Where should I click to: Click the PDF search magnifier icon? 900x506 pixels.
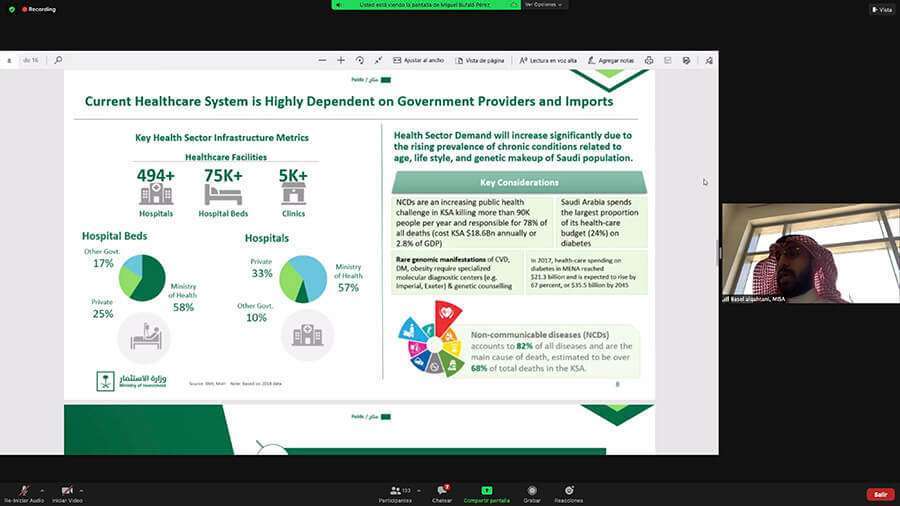tap(58, 60)
